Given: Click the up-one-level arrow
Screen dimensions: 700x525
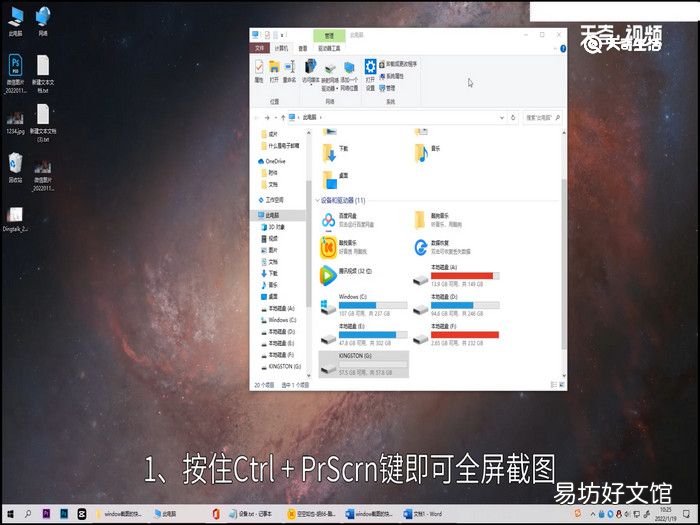Looking at the screenshot, I should point(283,117).
